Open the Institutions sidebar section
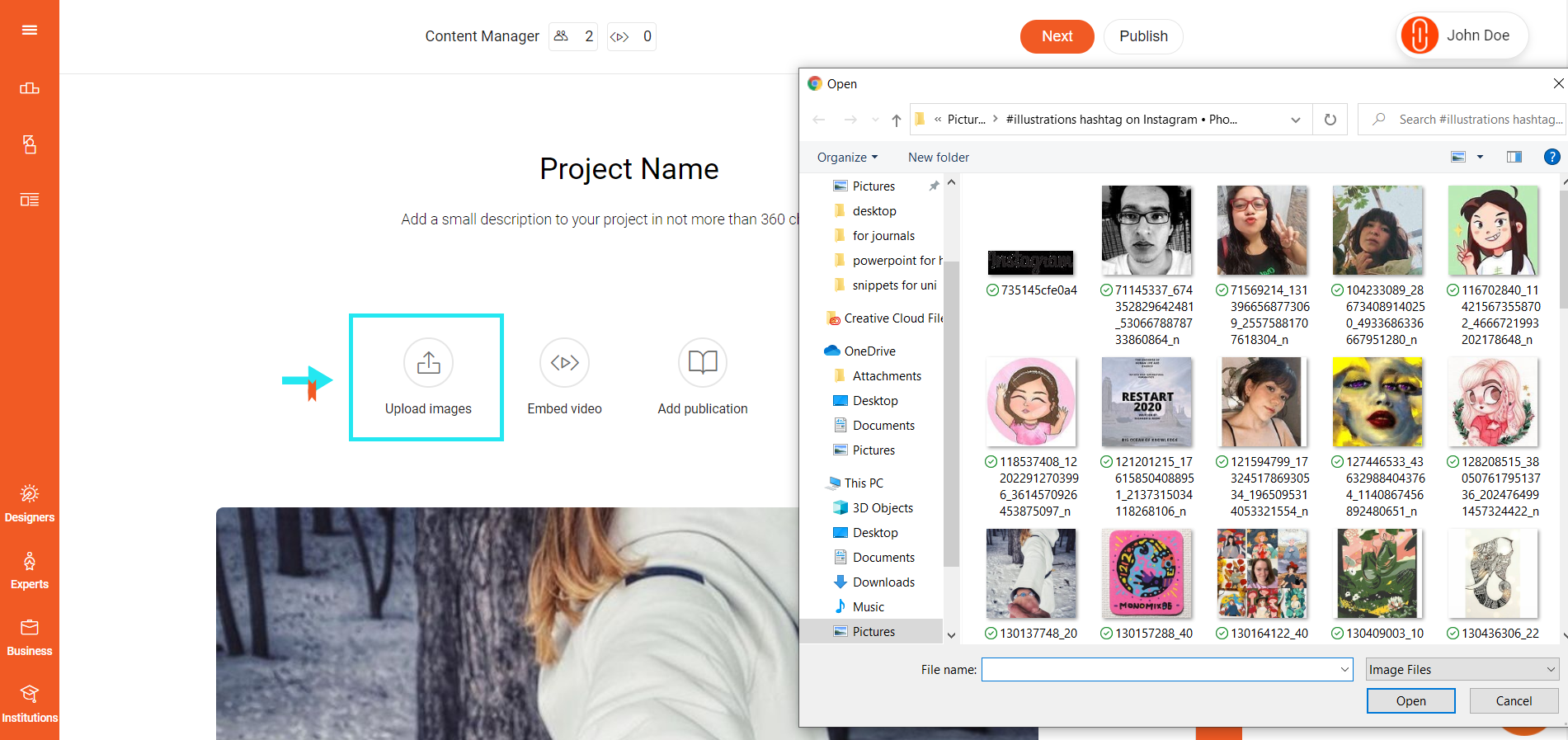 30,705
